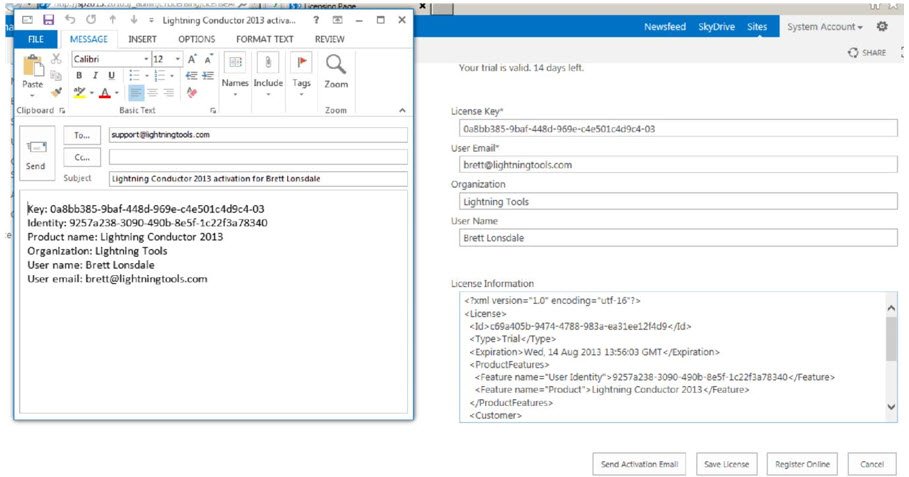Cut the selection with the scissors icon

56,59
